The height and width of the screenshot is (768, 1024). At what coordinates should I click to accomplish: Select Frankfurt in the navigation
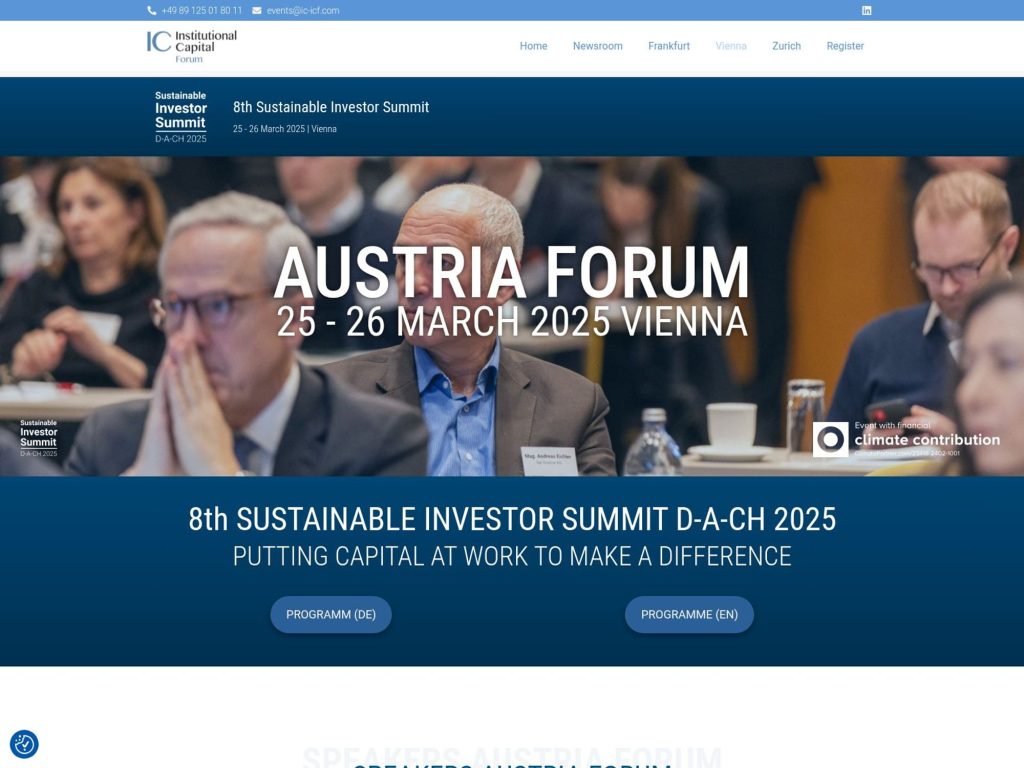(669, 46)
